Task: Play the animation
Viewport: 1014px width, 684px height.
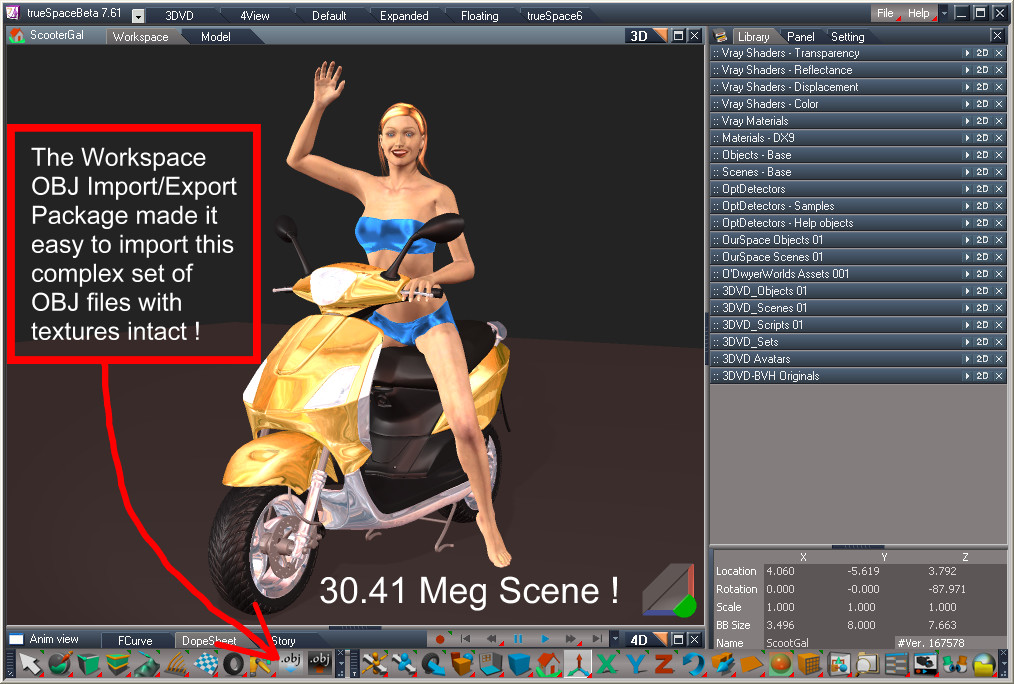Action: [x=545, y=639]
